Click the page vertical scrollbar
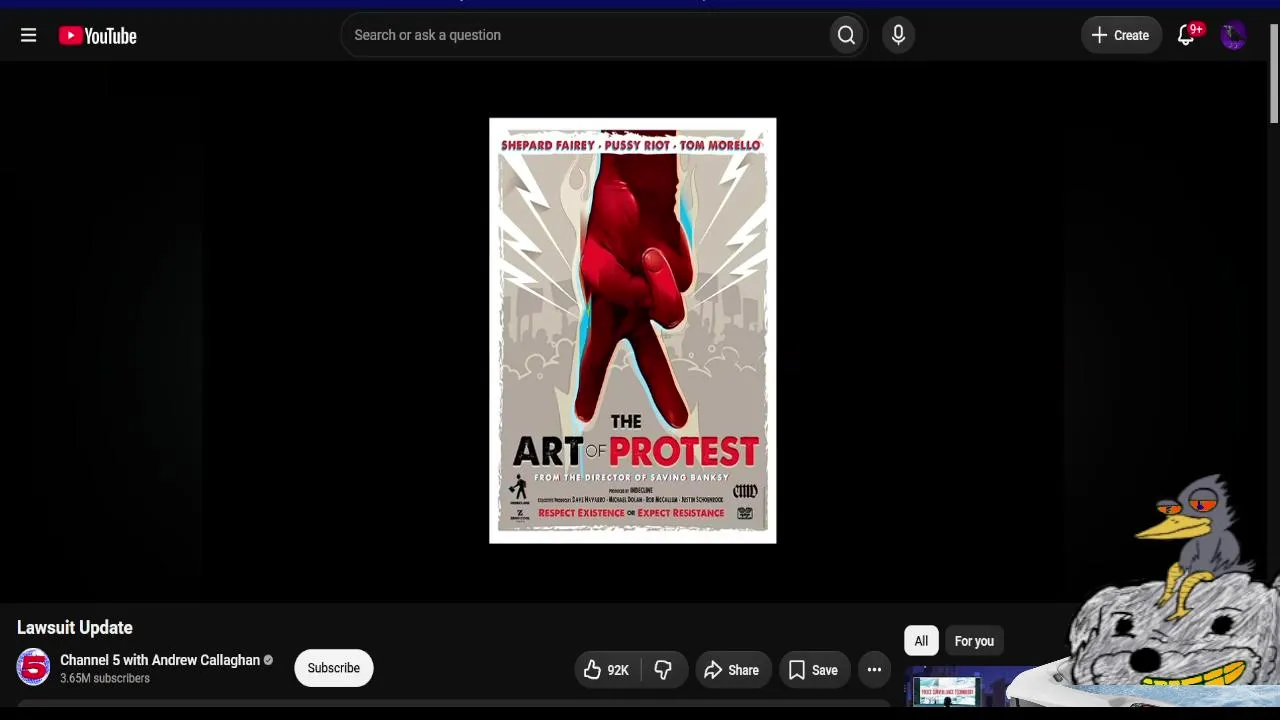The image size is (1280, 720). coord(1274,72)
